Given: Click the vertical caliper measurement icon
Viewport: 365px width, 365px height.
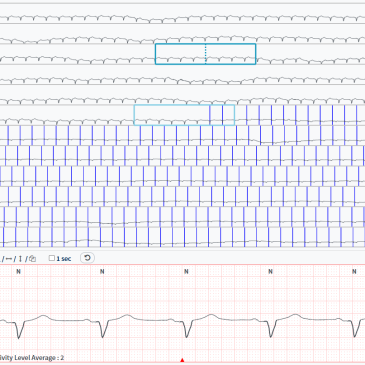Looking at the screenshot, I should pyautogui.click(x=20, y=259).
